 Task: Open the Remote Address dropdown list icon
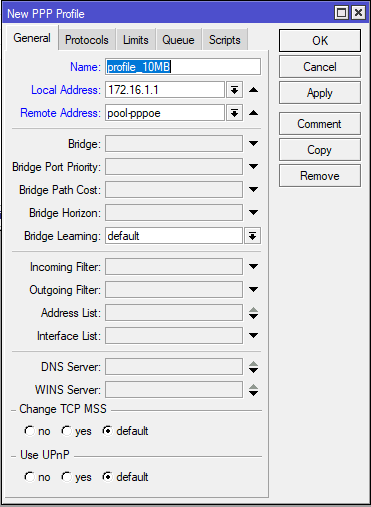click(x=234, y=113)
